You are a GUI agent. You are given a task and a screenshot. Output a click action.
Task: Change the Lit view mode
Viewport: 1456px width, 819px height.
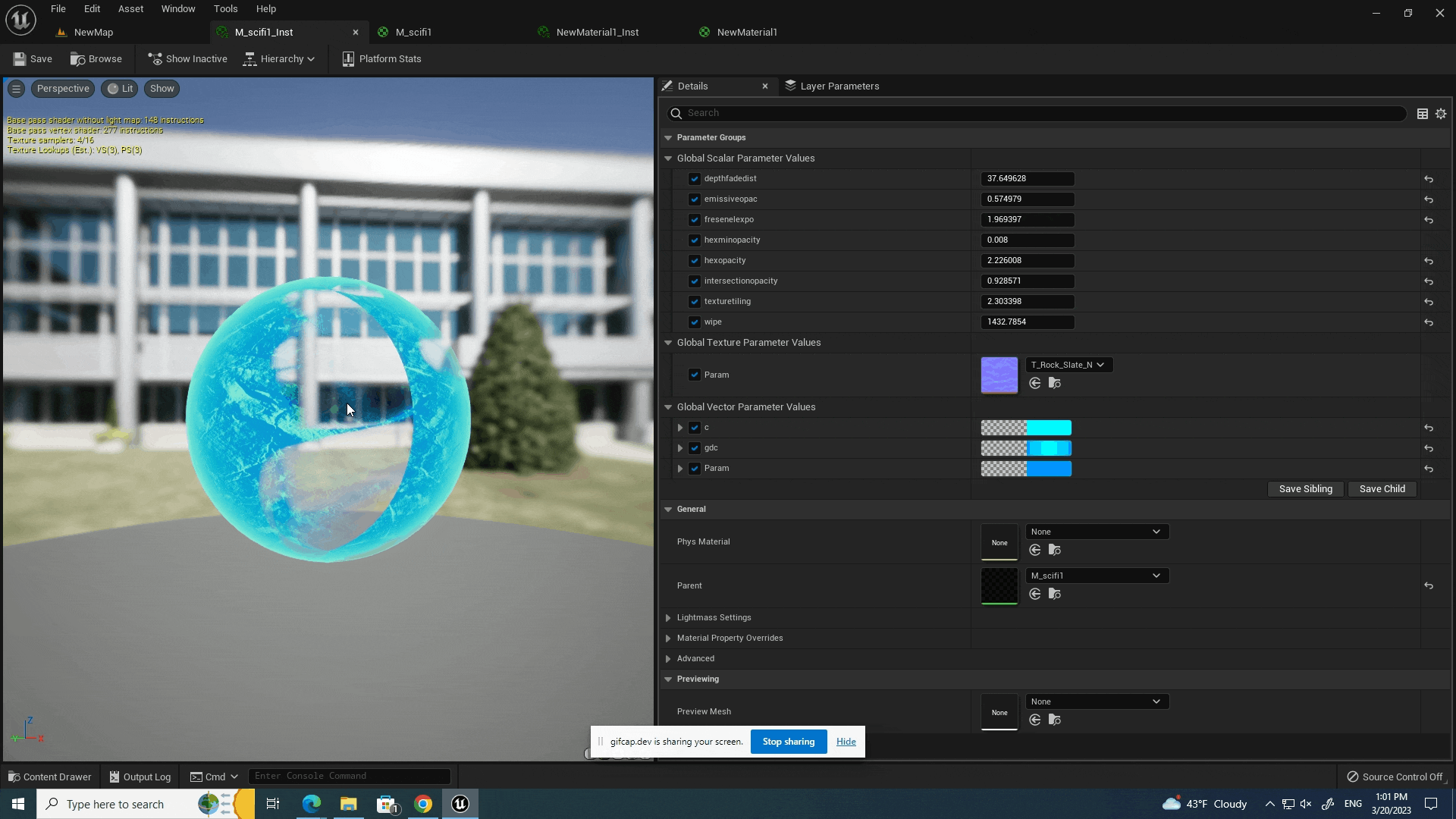point(120,89)
